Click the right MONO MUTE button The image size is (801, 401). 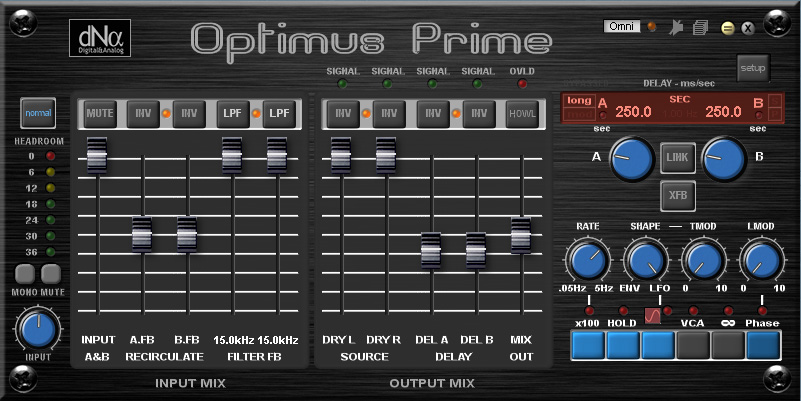pyautogui.click(x=51, y=274)
